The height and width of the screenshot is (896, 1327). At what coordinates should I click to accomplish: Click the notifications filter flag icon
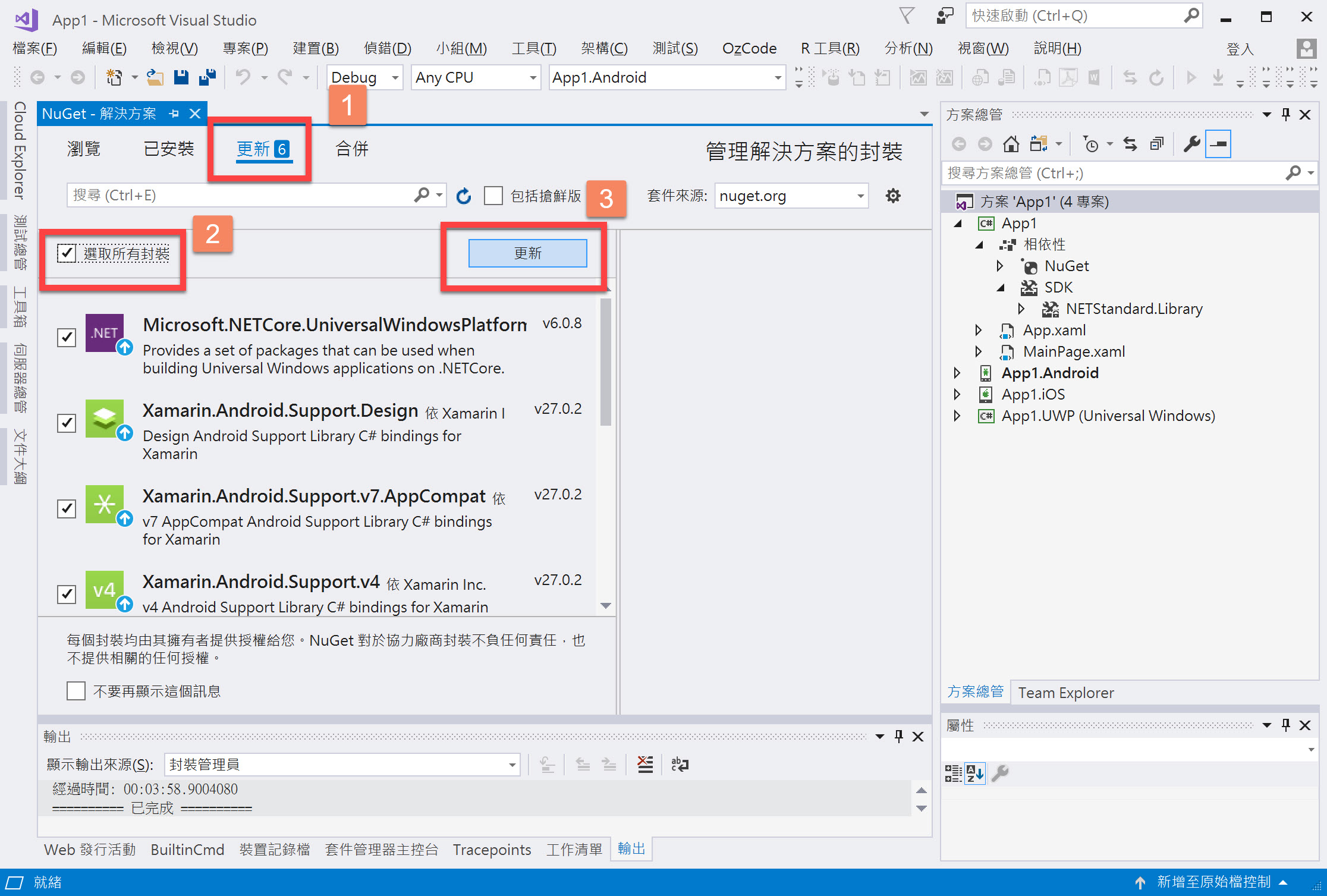[x=907, y=16]
